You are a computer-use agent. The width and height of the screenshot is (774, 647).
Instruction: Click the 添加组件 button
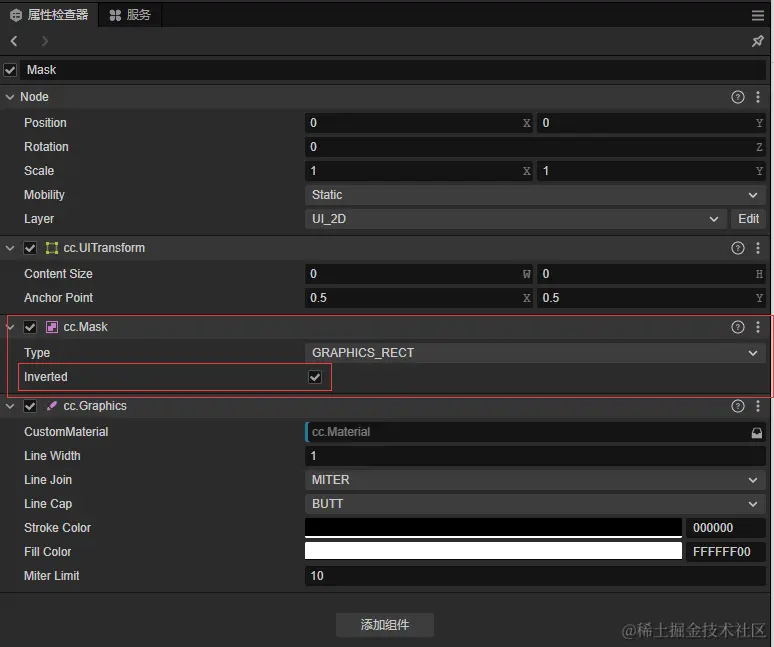[x=385, y=625]
